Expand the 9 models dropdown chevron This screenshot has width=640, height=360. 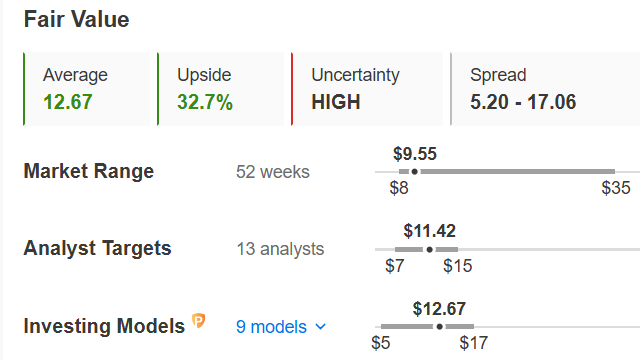point(321,327)
